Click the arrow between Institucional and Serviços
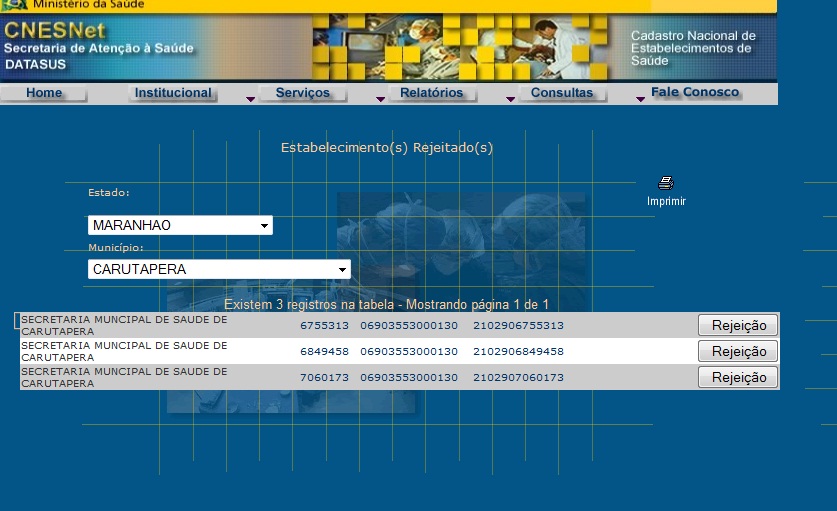The height and width of the screenshot is (511, 837). pos(250,99)
